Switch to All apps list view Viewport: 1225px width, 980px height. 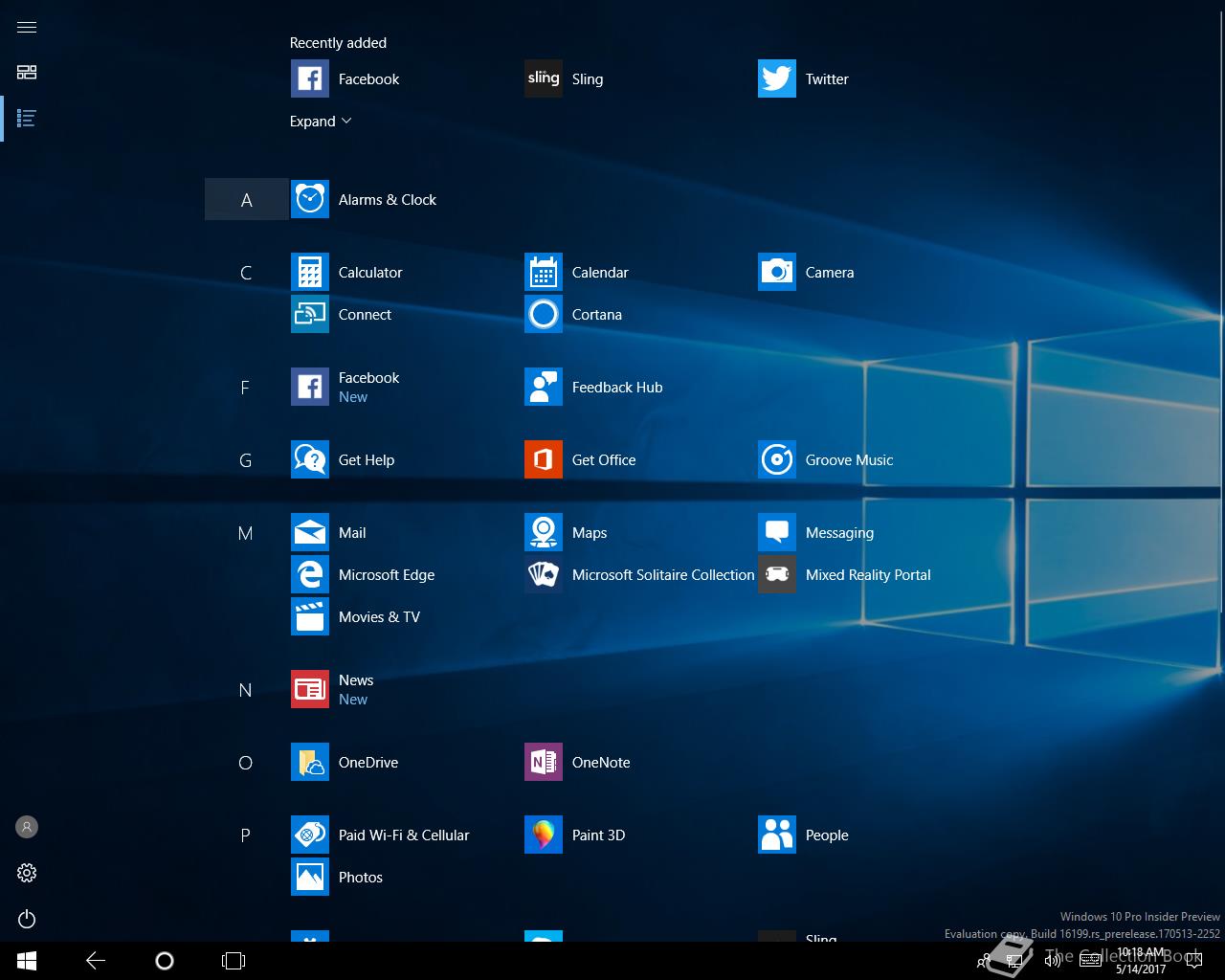coord(27,119)
